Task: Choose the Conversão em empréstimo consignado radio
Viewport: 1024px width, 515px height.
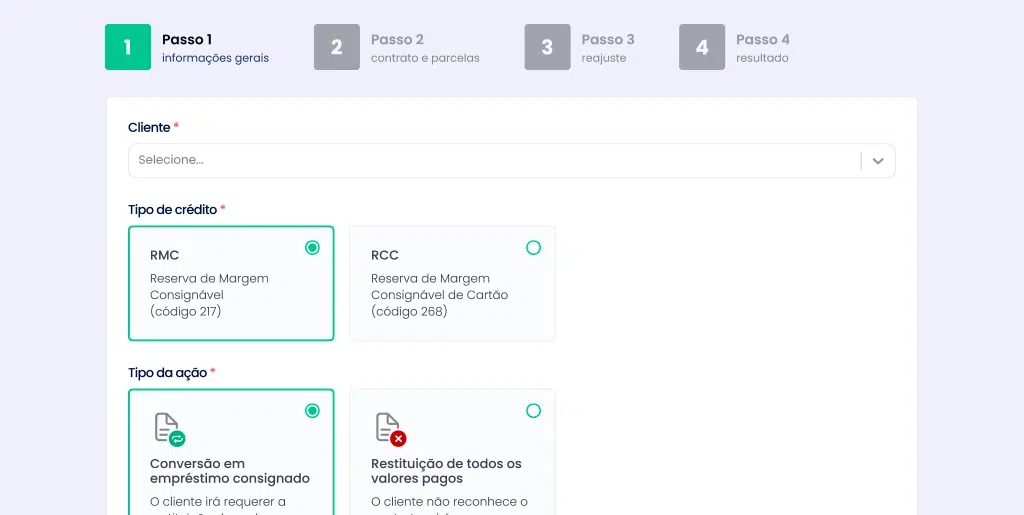Action: coord(312,411)
